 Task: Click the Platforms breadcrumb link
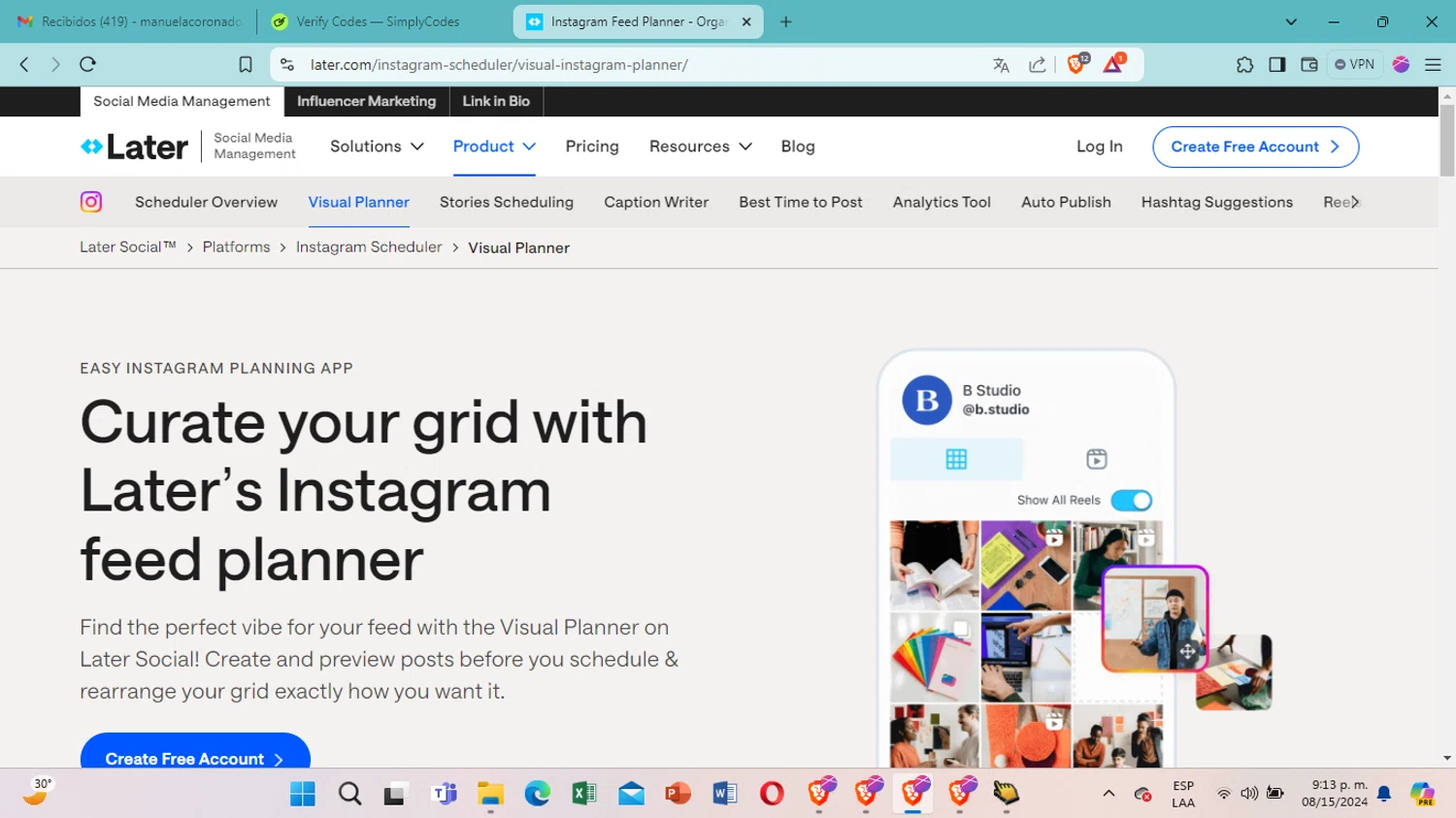pyautogui.click(x=236, y=247)
